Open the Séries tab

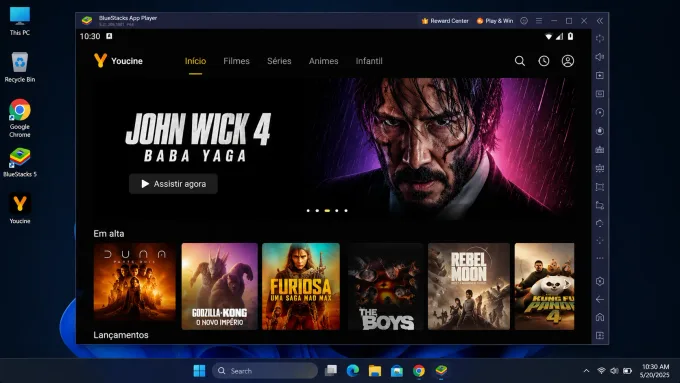coord(279,61)
